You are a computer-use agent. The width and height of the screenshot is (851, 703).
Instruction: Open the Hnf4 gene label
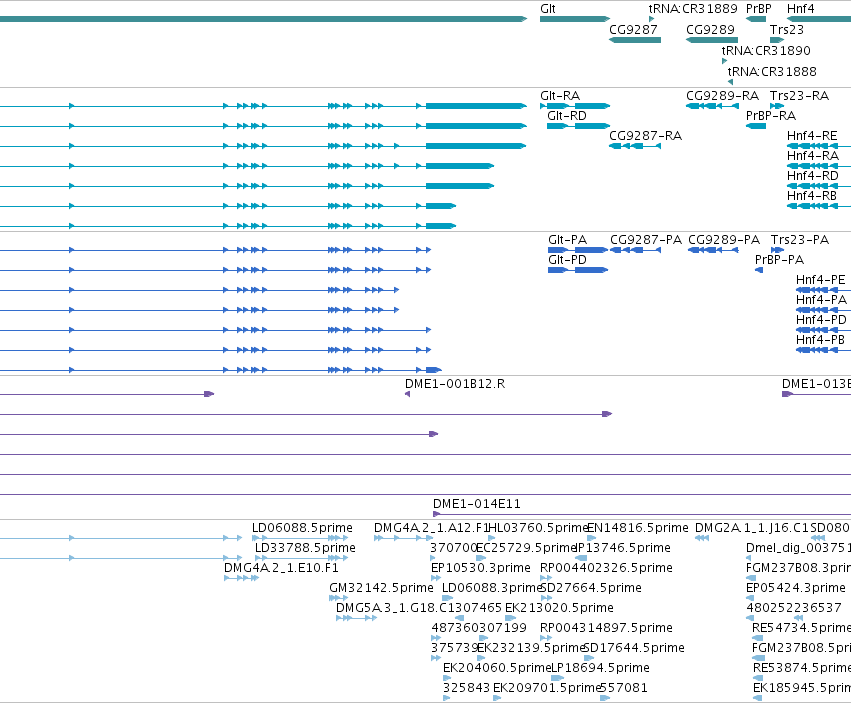click(x=801, y=9)
